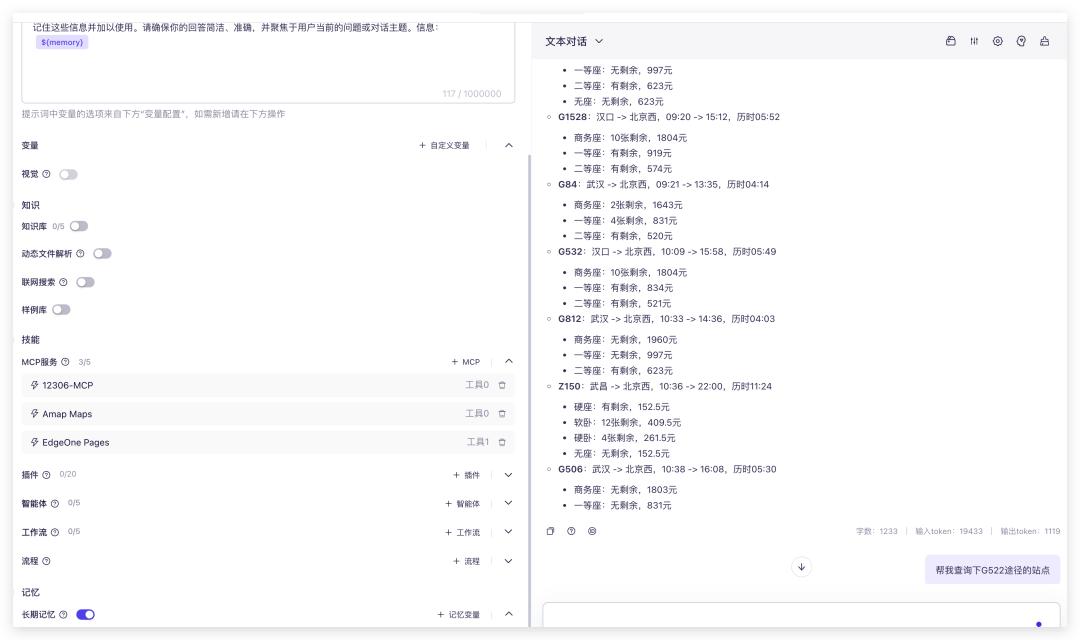Enable the 联网搜索 switch
The image size is (1080, 640).
pyautogui.click(x=88, y=281)
